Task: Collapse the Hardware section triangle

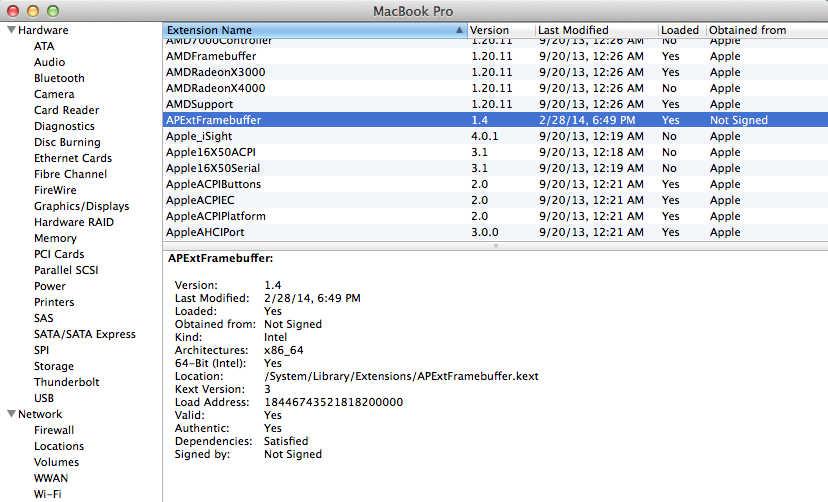Action: coord(11,30)
